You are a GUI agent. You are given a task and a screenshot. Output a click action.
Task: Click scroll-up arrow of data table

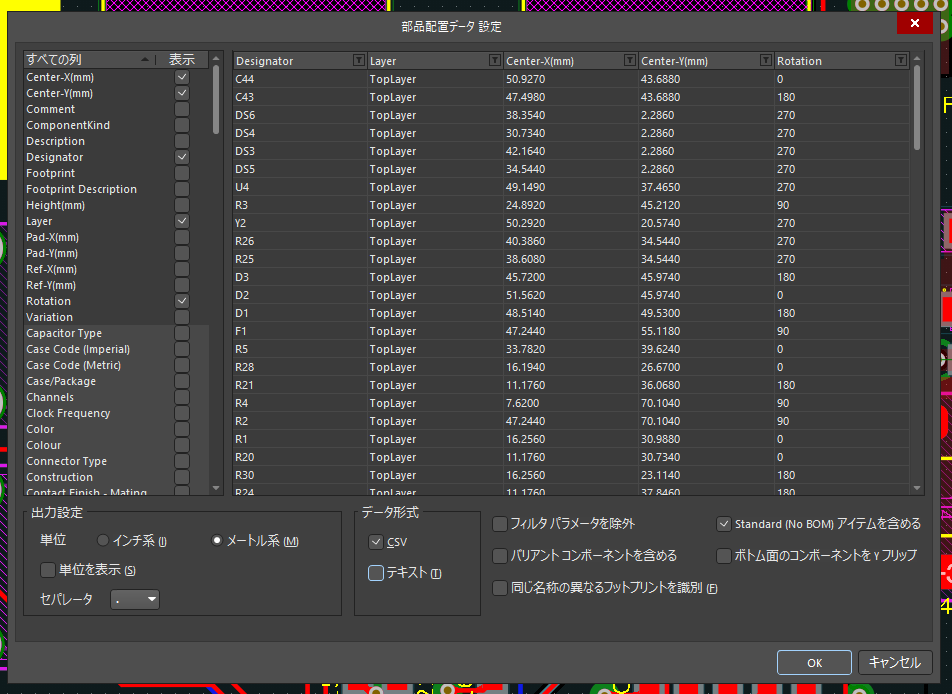click(917, 59)
